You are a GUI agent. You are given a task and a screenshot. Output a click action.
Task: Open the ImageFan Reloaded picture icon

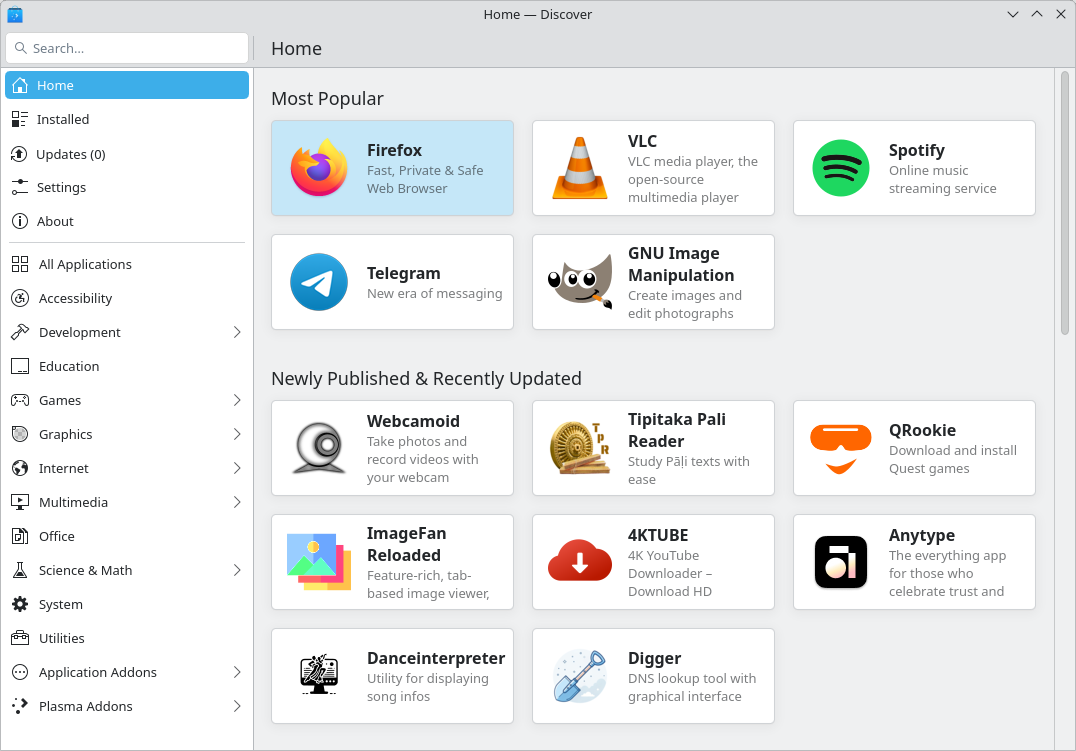319,562
